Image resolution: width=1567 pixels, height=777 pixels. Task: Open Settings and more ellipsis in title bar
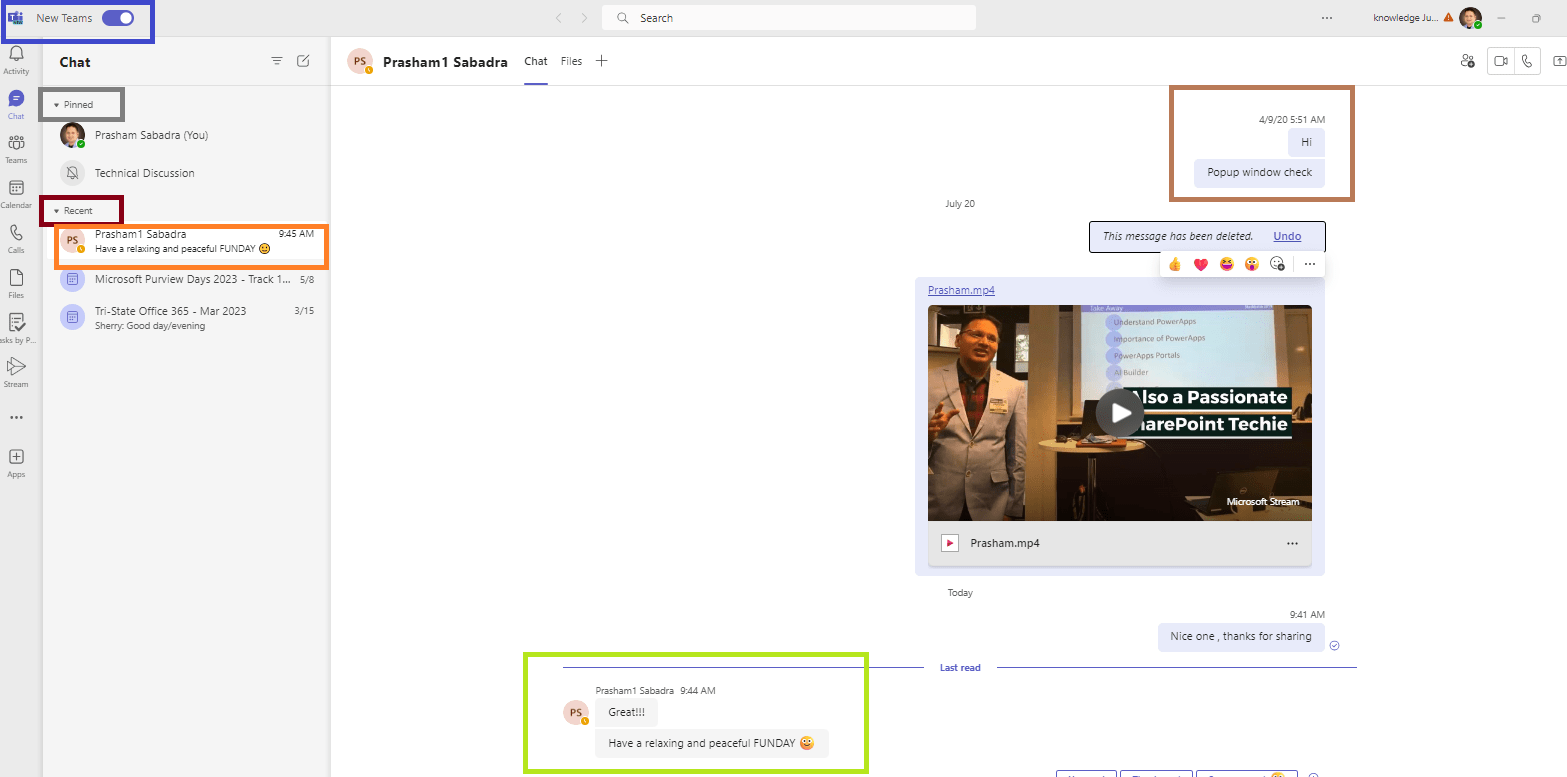pyautogui.click(x=1327, y=18)
